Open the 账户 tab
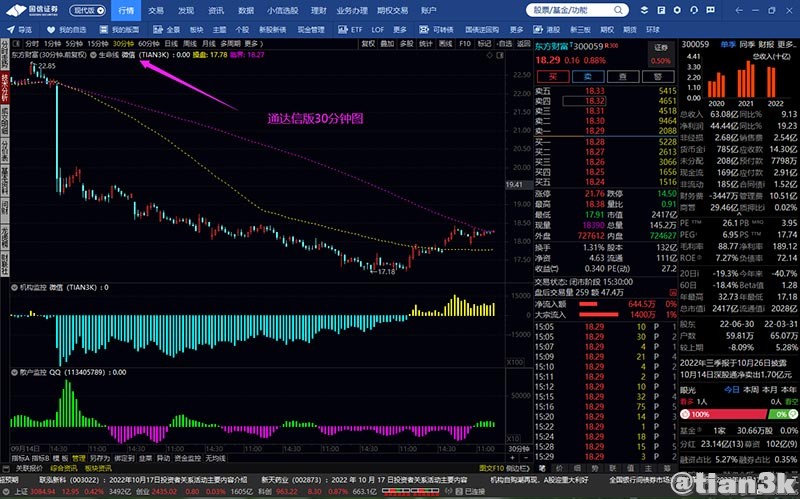 click(x=429, y=10)
